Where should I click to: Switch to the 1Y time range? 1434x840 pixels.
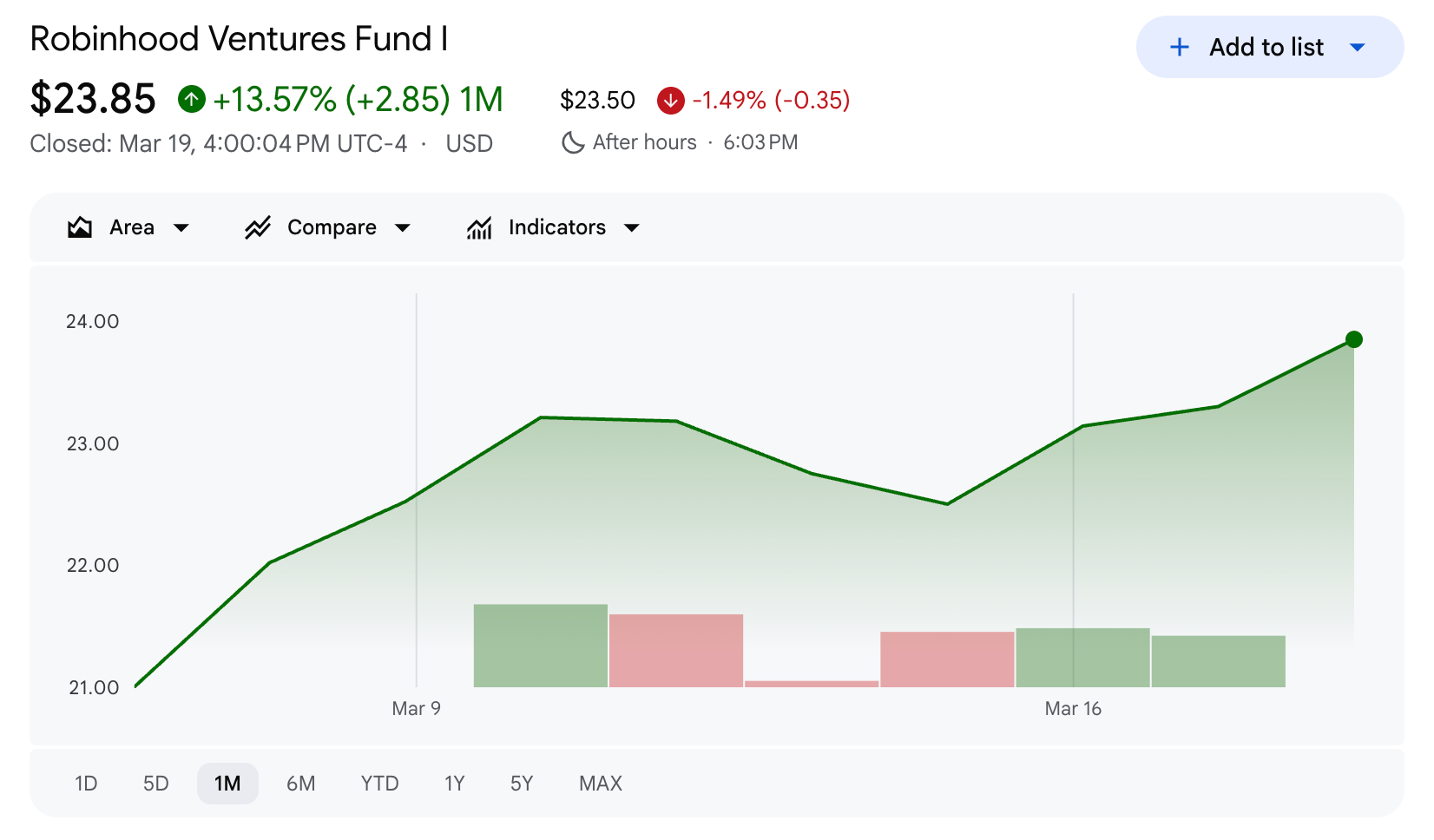455,784
